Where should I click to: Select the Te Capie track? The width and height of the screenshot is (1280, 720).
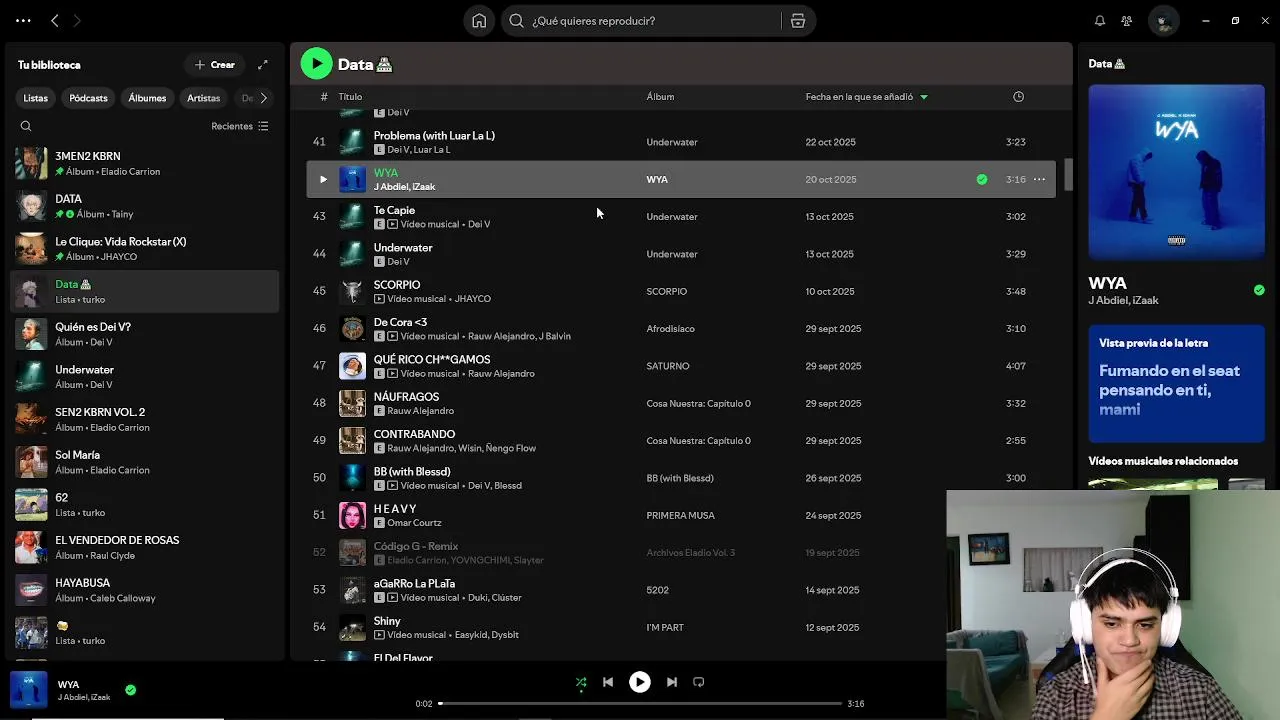[x=680, y=217]
